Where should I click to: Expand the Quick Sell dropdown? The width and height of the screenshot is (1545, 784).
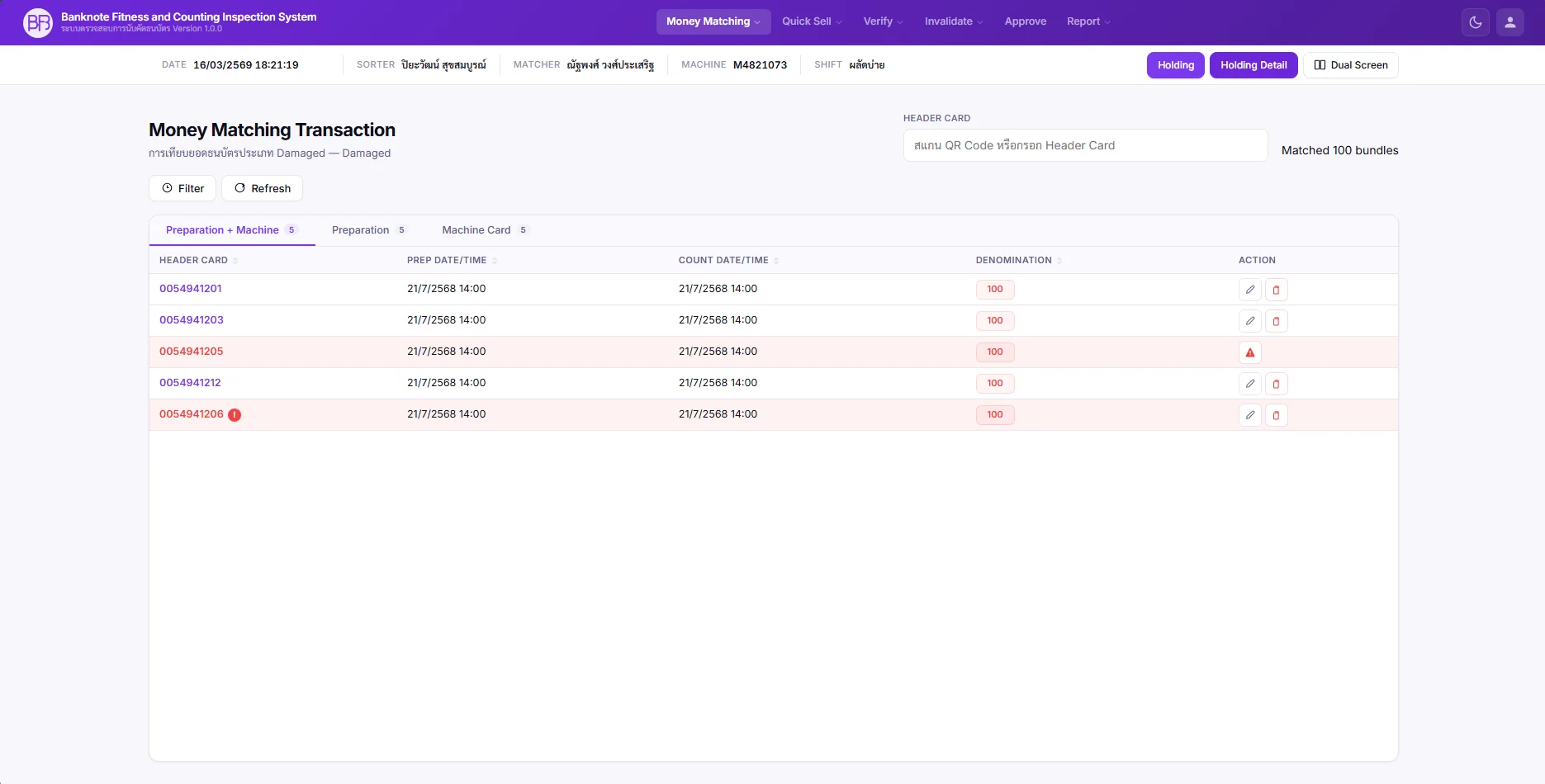click(811, 21)
